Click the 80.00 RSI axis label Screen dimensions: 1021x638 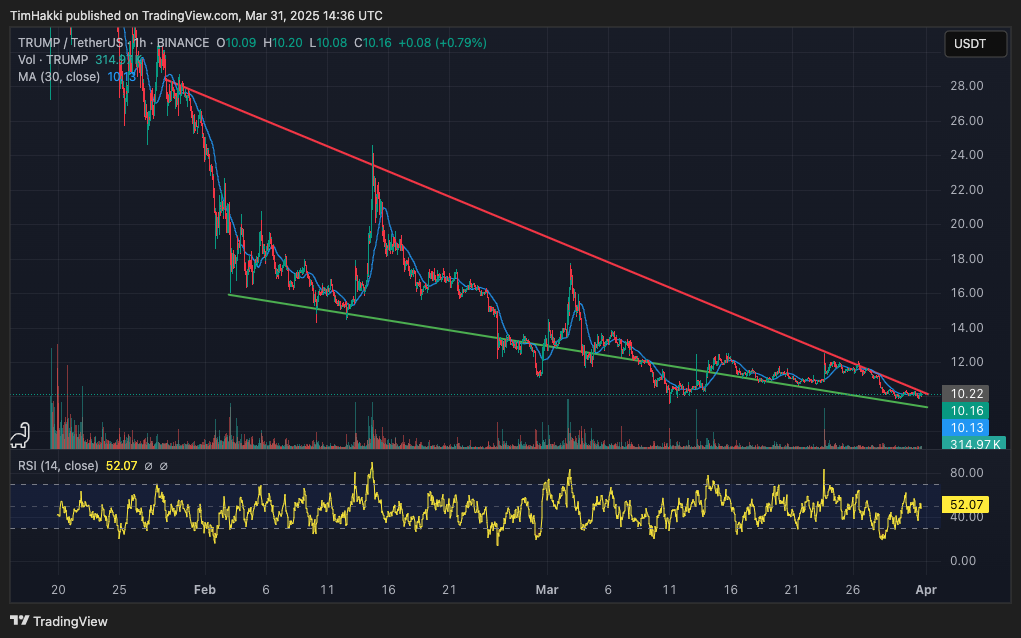click(x=967, y=473)
